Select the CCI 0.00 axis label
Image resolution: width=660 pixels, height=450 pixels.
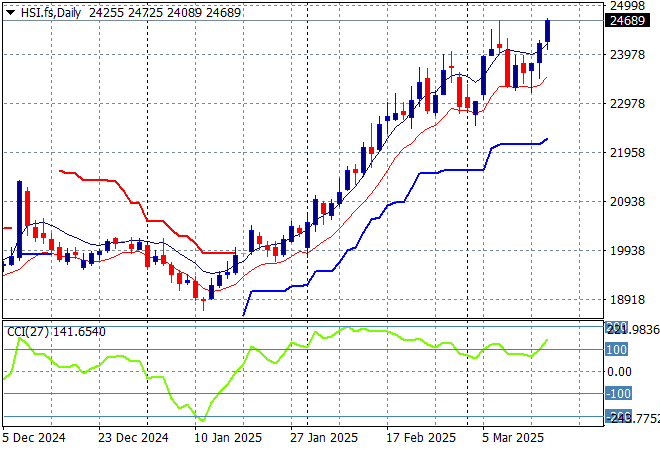pos(620,372)
